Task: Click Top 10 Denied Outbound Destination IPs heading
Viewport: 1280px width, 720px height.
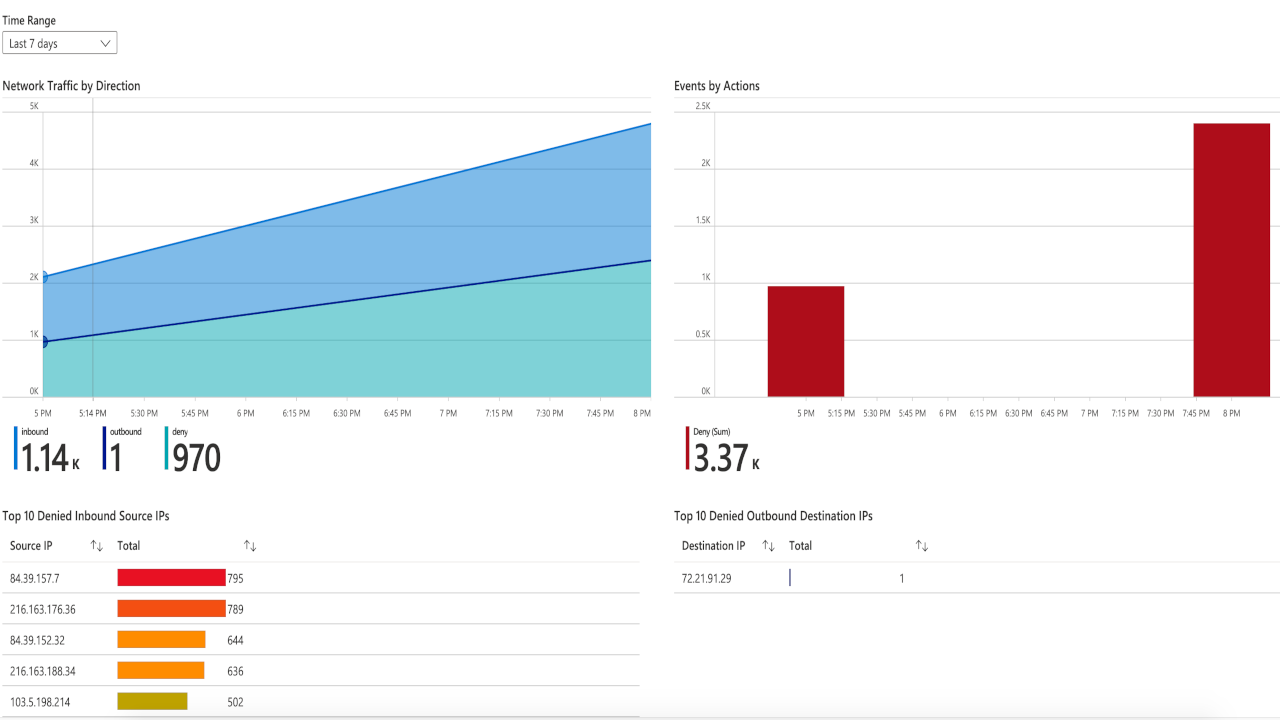Action: pos(773,516)
